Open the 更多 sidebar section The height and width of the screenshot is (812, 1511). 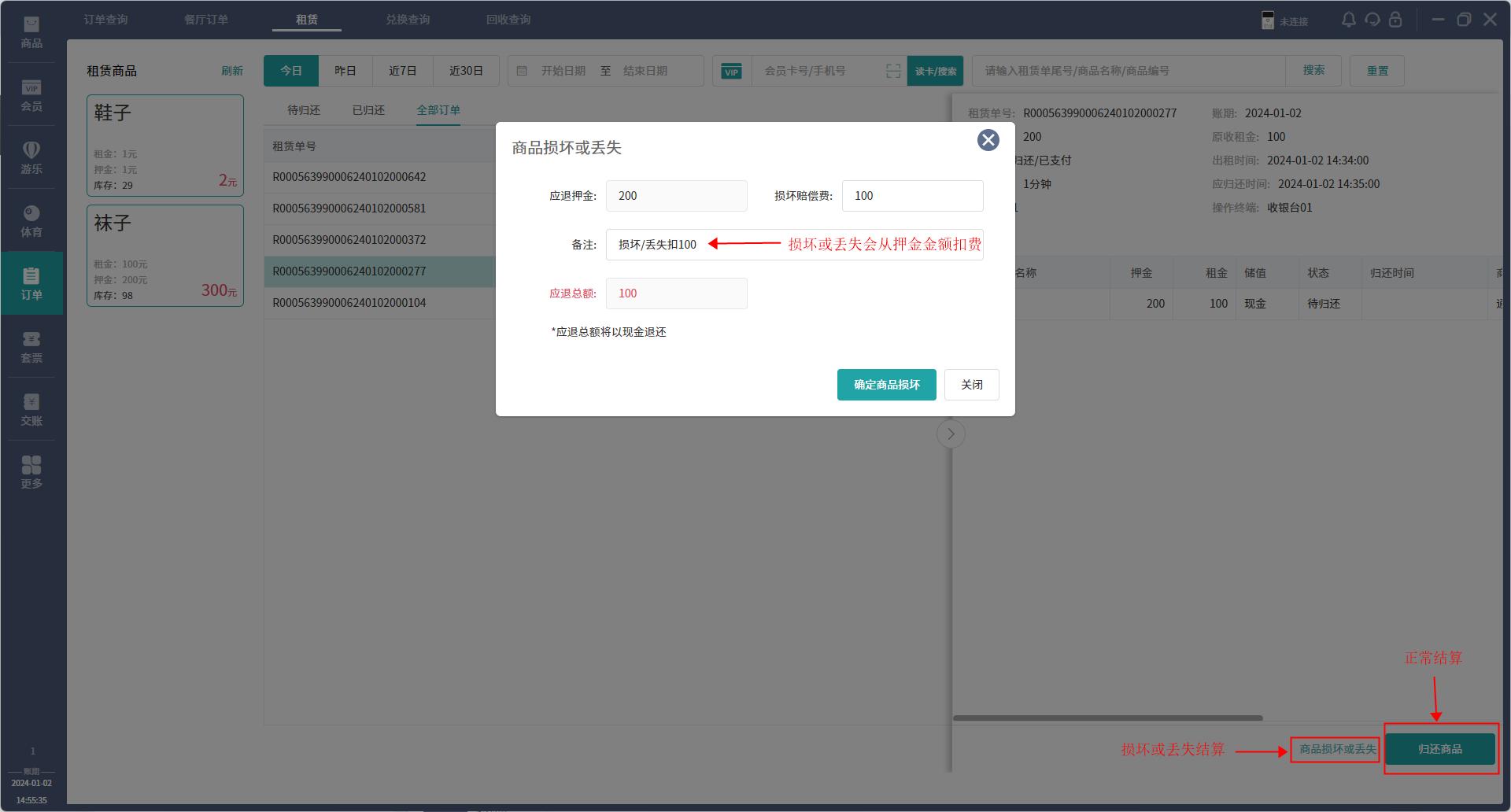point(31,473)
